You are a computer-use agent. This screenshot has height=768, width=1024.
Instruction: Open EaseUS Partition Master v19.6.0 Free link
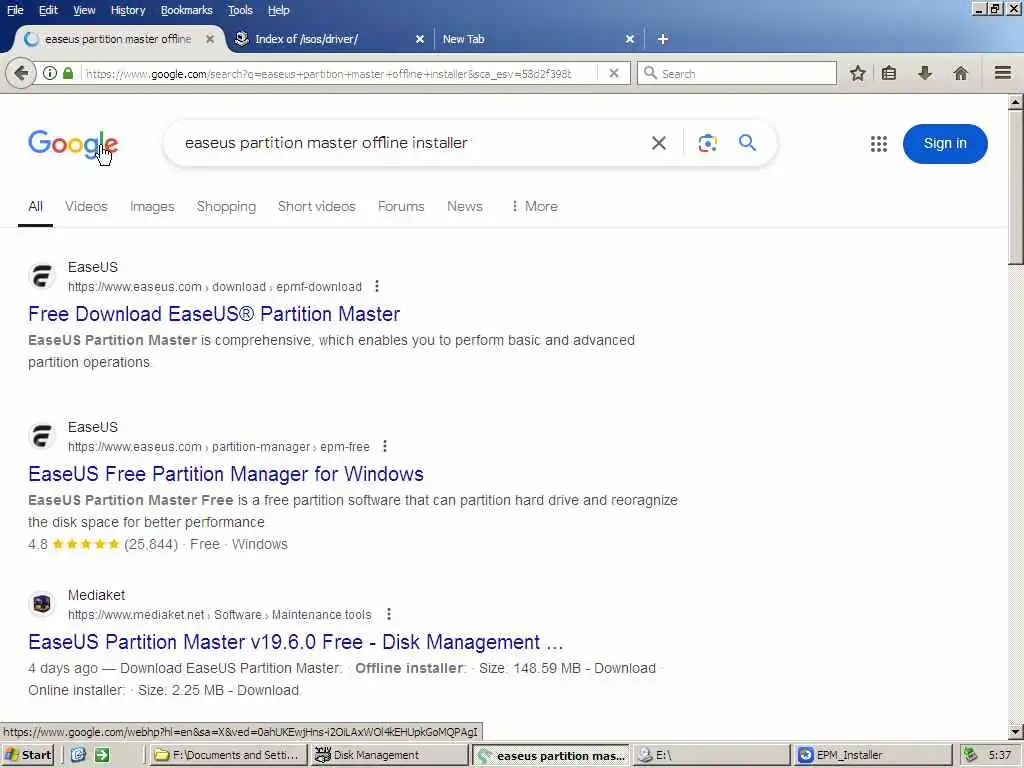coord(295,642)
